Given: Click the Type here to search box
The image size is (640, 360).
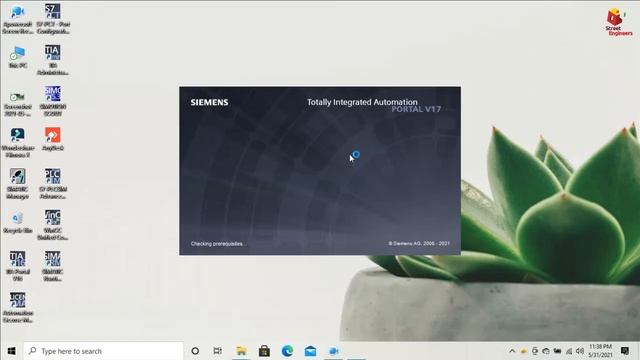Looking at the screenshot, I should pos(103,351).
